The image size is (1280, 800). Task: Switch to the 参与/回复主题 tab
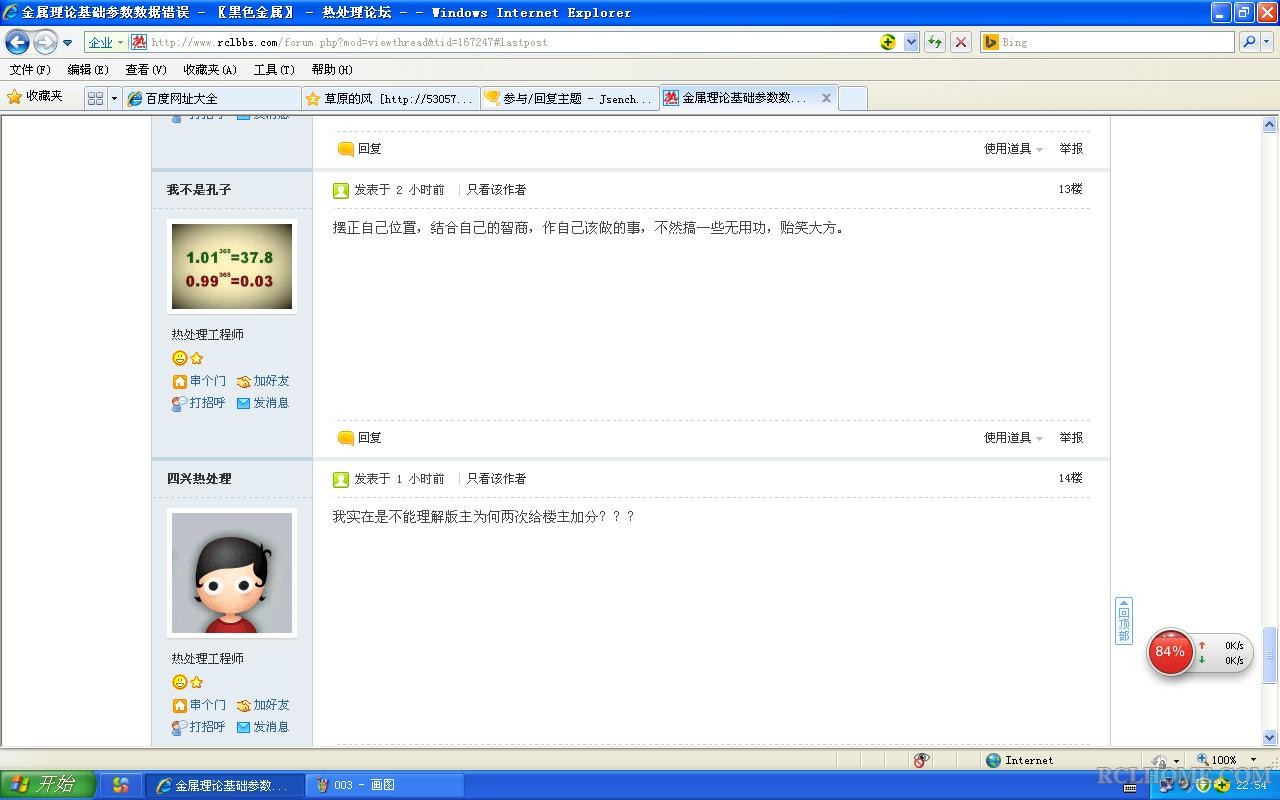[x=568, y=98]
